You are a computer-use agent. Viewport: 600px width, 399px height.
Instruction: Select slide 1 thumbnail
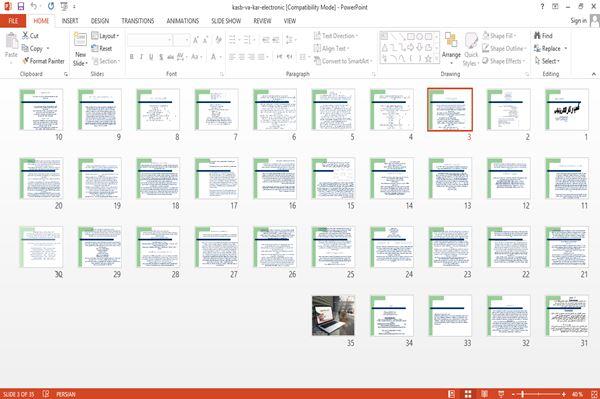(x=567, y=109)
